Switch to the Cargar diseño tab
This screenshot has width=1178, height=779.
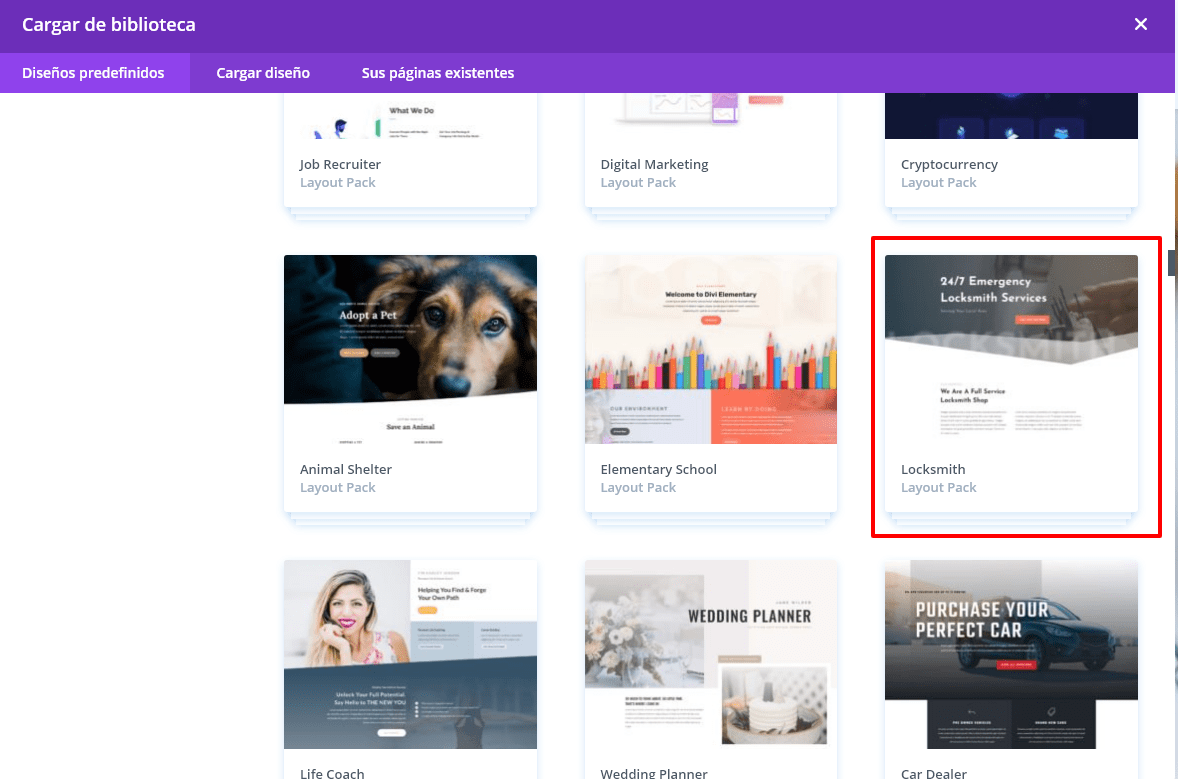[x=263, y=73]
